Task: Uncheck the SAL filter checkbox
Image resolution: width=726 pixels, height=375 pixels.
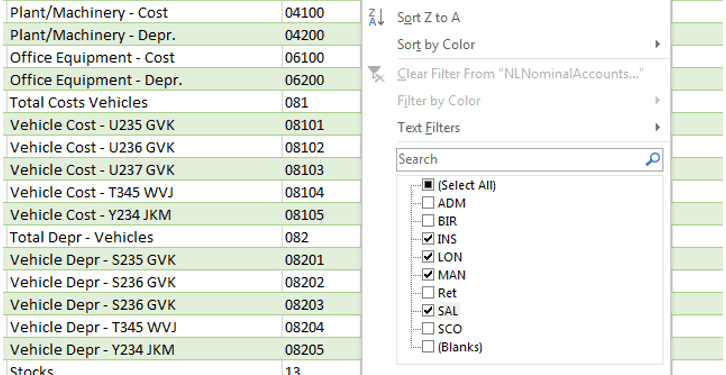Action: click(x=428, y=311)
